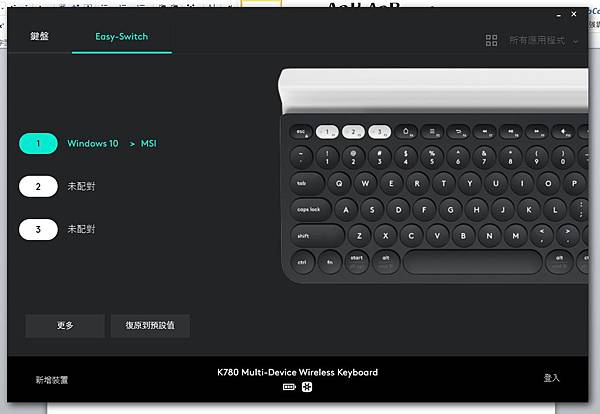Select Easy-Switch channel 3 pill

(38, 229)
